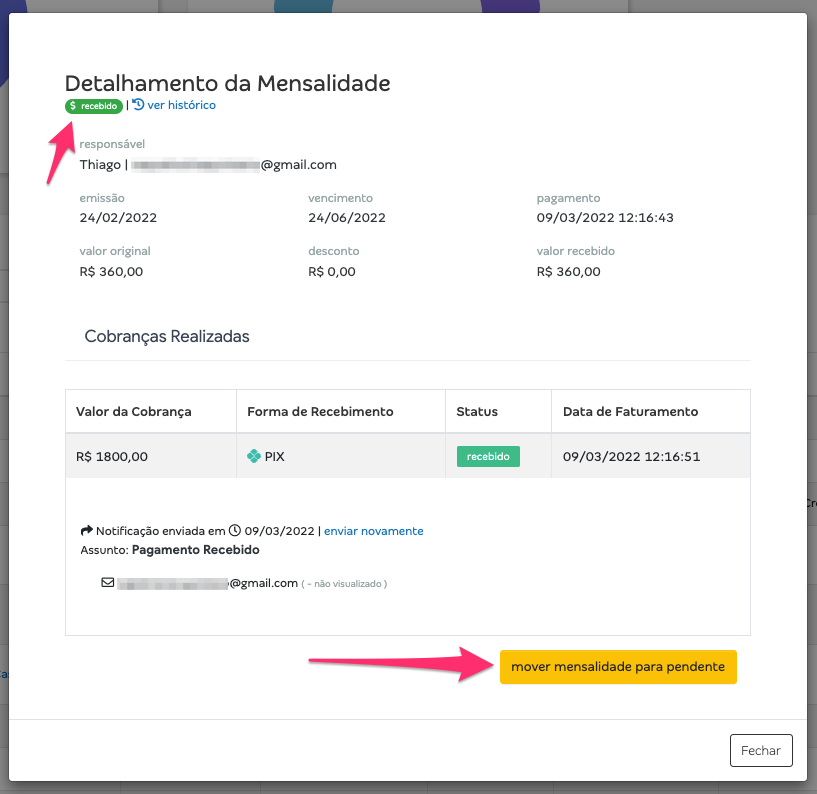The width and height of the screenshot is (817, 794).
Task: Click the email envelope icon
Action: click(108, 582)
